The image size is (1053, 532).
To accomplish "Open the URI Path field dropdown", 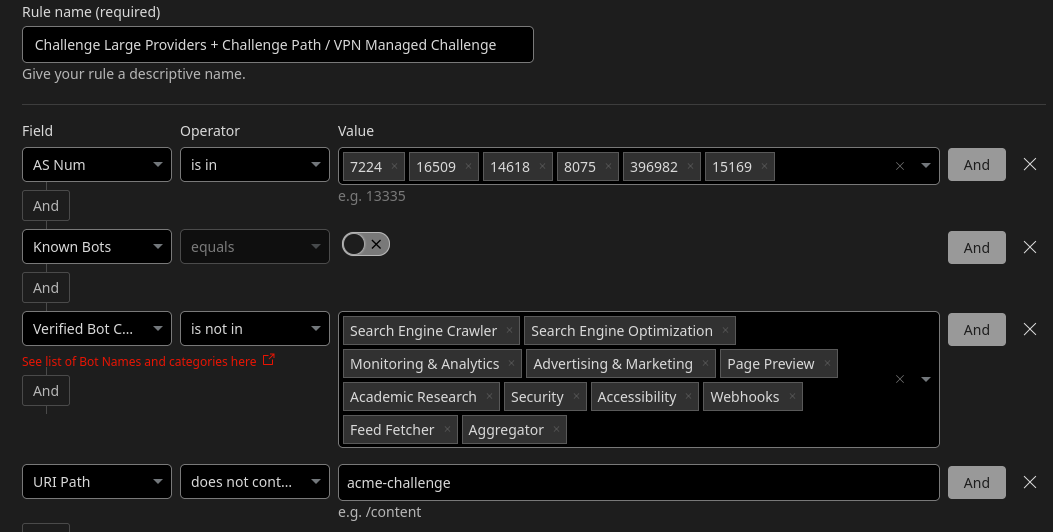I will (x=97, y=482).
